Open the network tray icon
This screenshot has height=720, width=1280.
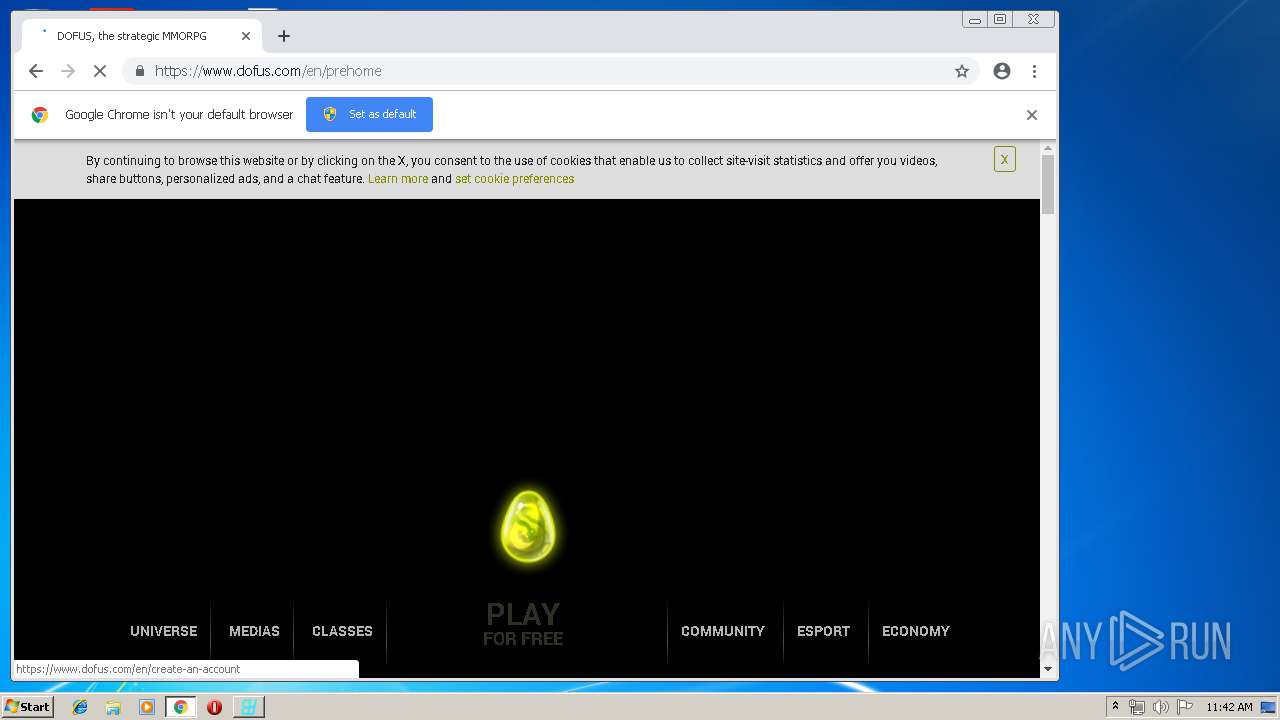(1137, 707)
